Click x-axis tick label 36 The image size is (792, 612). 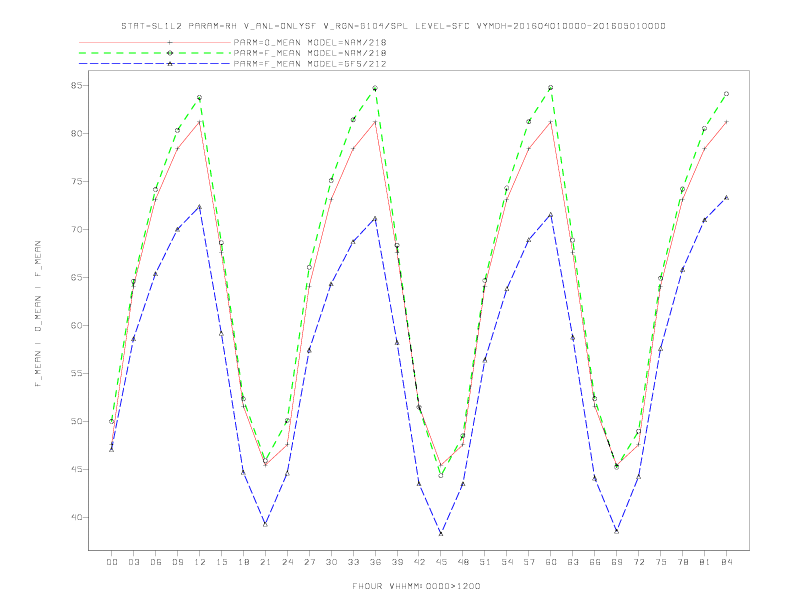[375, 562]
